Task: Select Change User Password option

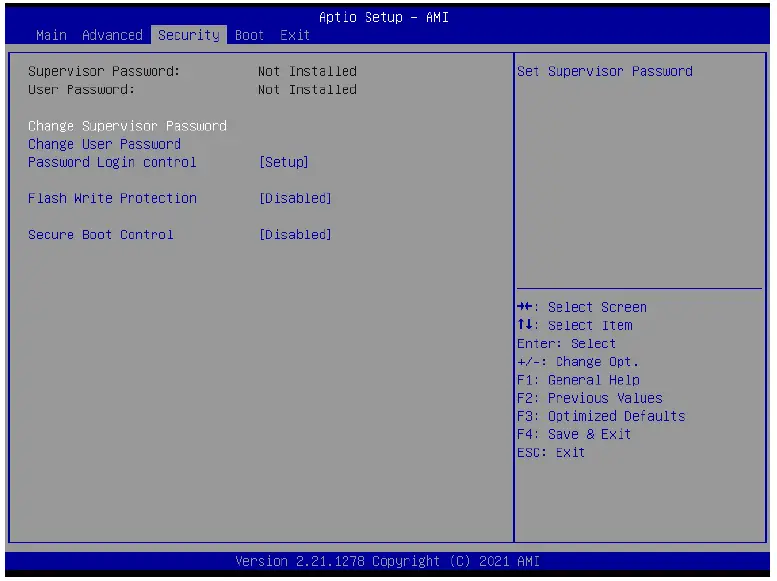Action: pyautogui.click(x=105, y=144)
